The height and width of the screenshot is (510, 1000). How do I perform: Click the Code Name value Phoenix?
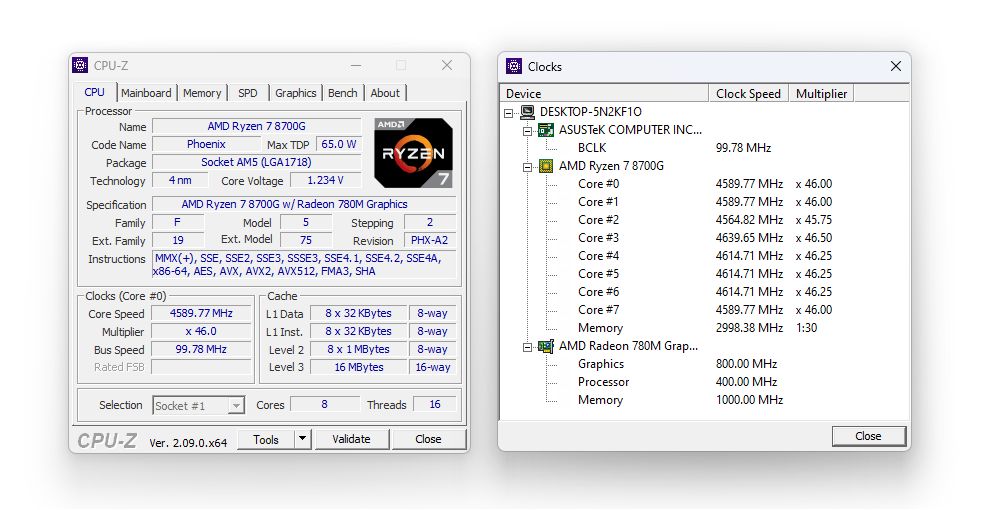point(206,144)
